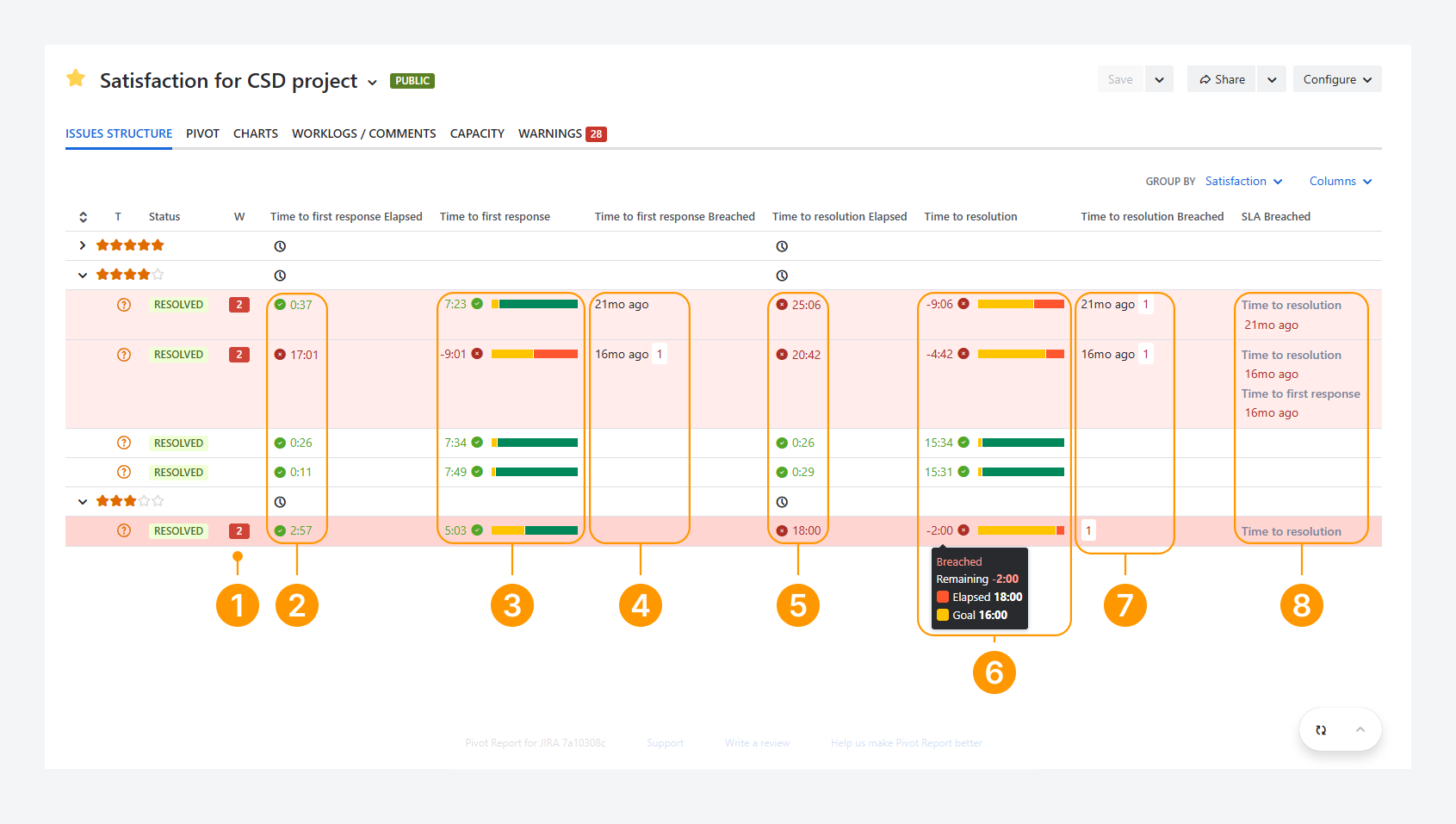The image size is (1456, 824).
Task: Click the issue type icon in the 17:01 row
Action: coord(124,355)
